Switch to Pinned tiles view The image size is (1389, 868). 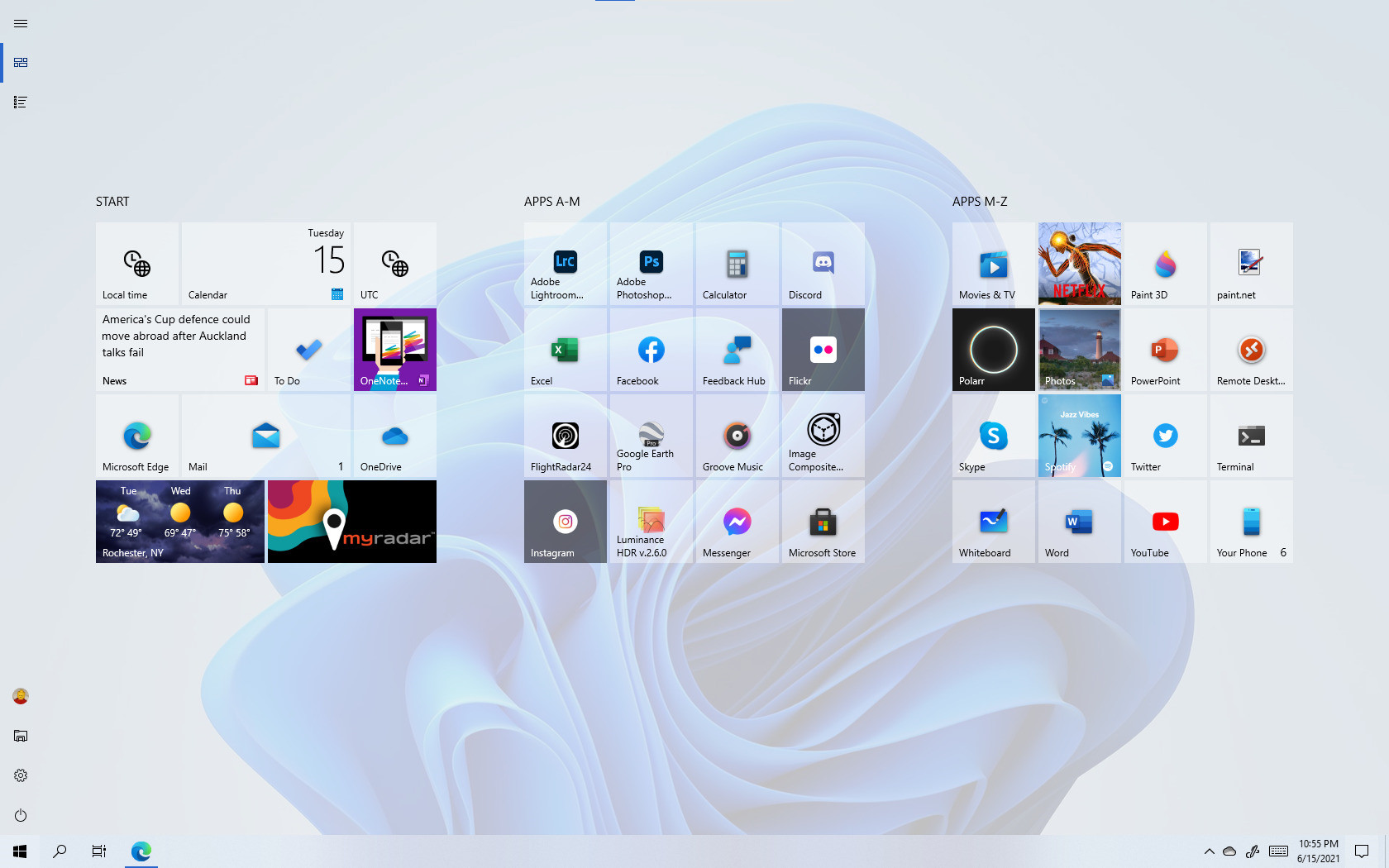coord(21,63)
